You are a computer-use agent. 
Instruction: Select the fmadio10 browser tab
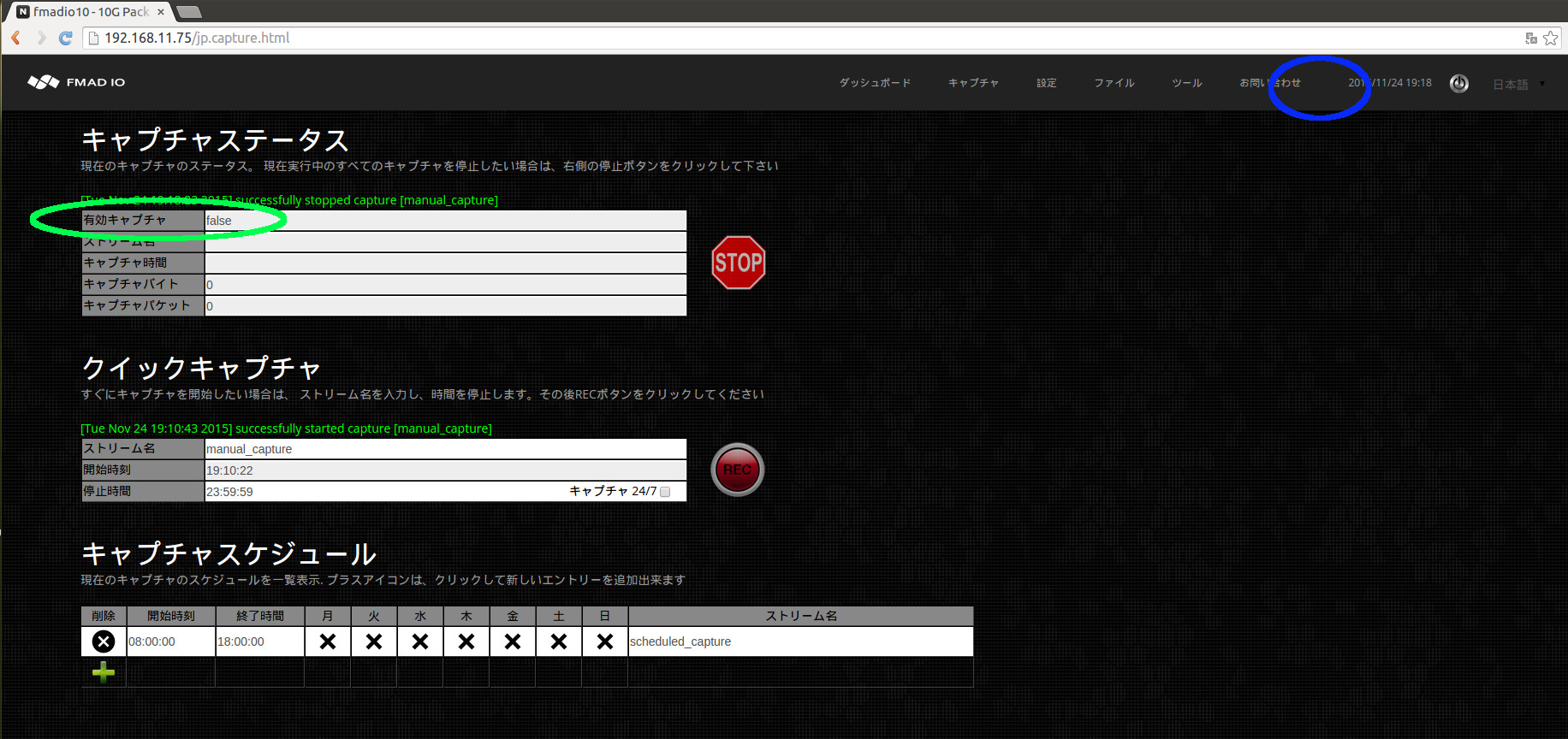click(90, 12)
